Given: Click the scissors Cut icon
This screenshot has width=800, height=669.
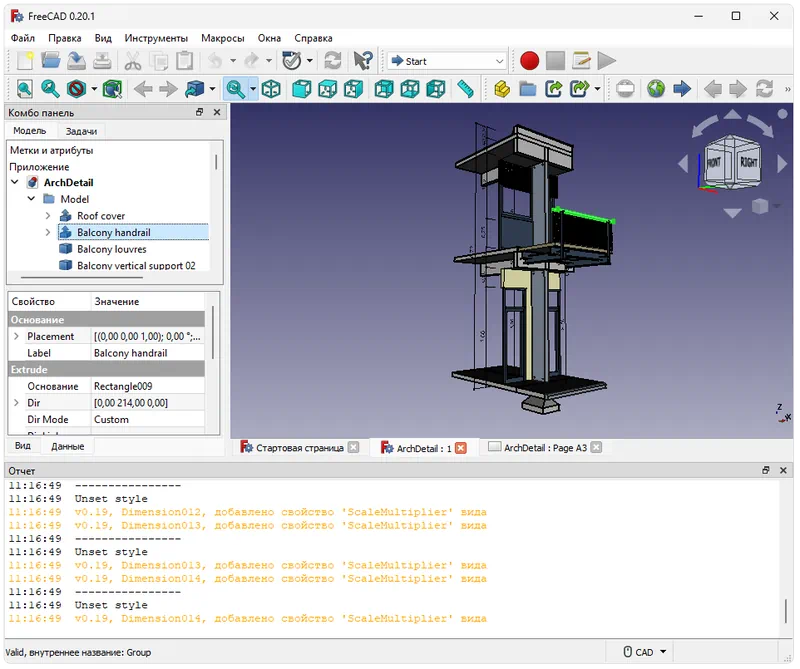Looking at the screenshot, I should point(133,61).
